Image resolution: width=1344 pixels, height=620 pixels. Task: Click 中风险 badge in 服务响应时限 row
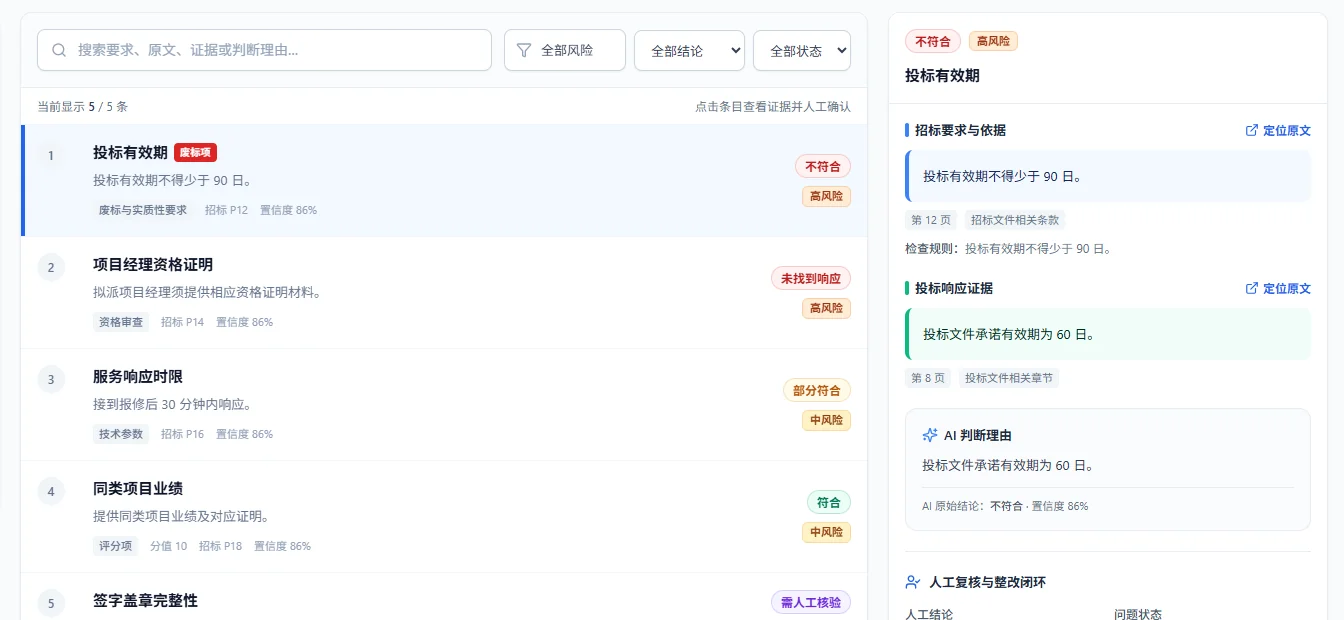click(x=826, y=420)
